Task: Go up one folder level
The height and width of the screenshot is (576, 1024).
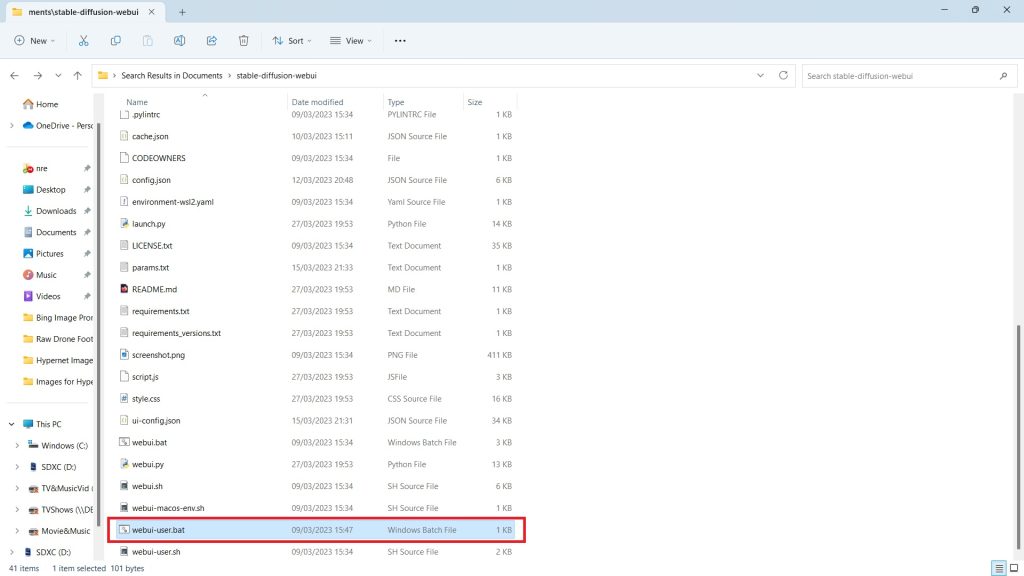Action: 77,76
